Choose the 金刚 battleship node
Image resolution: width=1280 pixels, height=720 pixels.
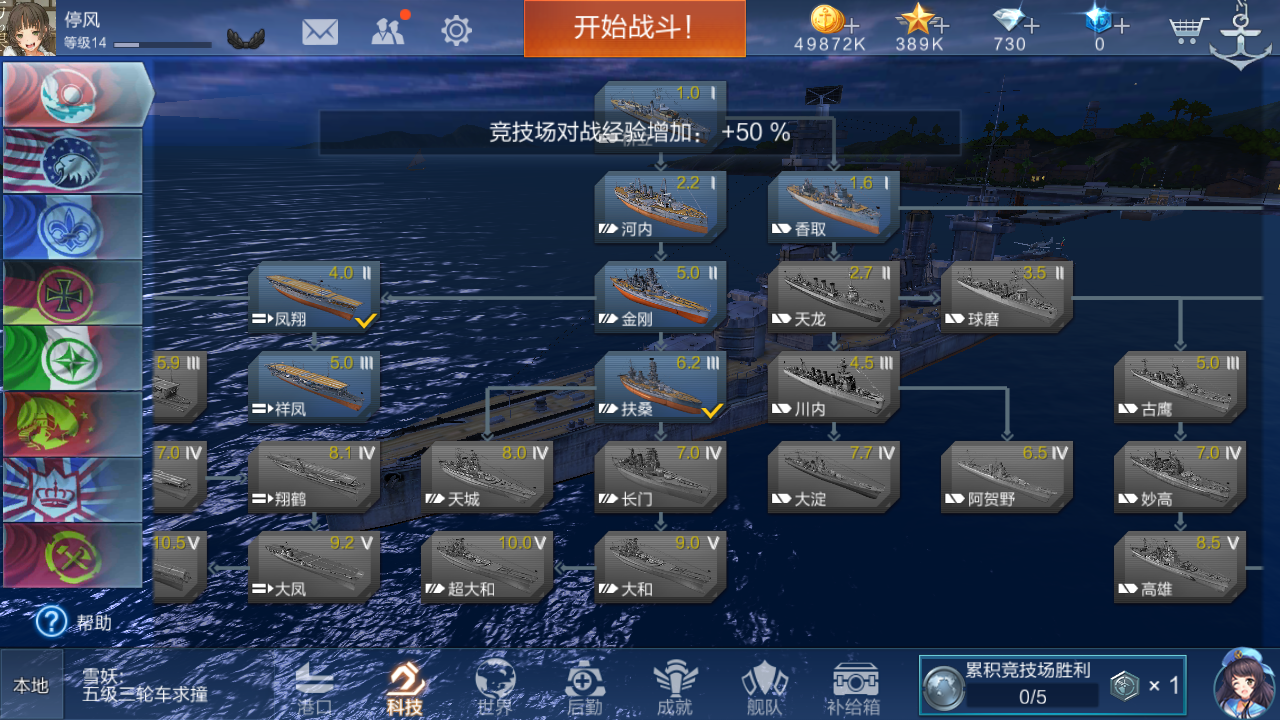coord(661,296)
